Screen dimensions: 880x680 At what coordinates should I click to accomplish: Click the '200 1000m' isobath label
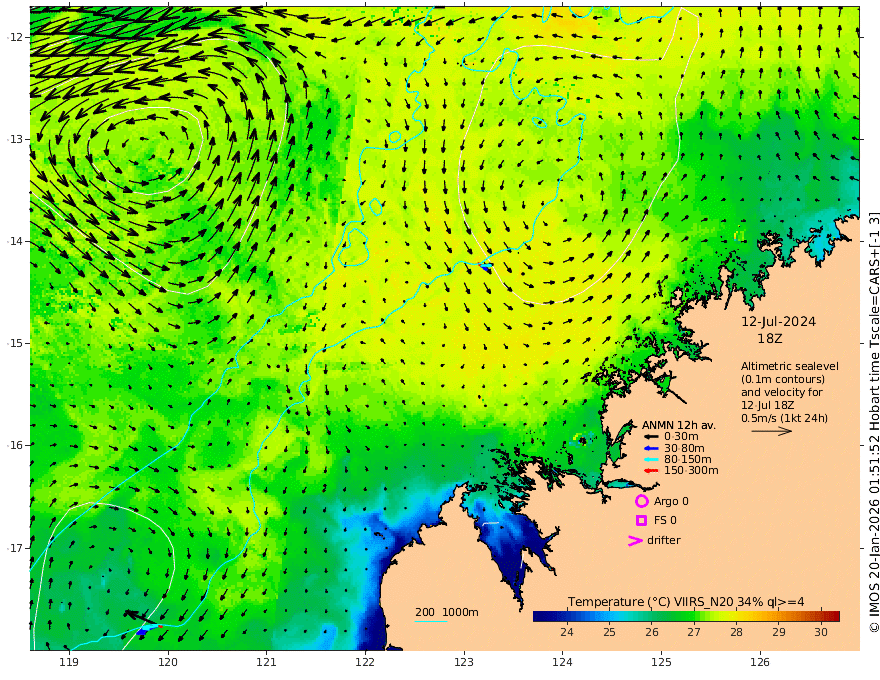447,612
